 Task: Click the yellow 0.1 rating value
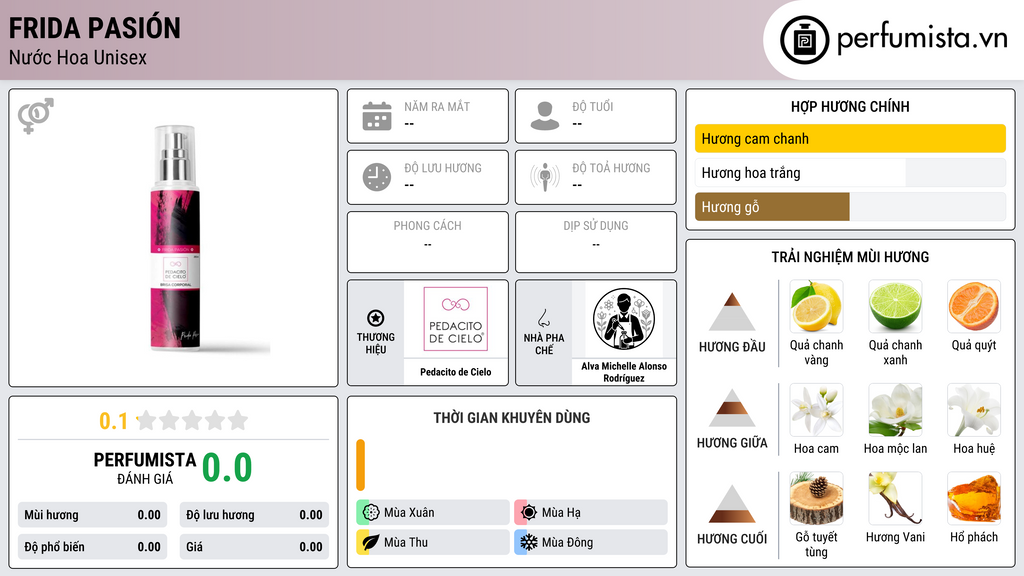coord(114,421)
